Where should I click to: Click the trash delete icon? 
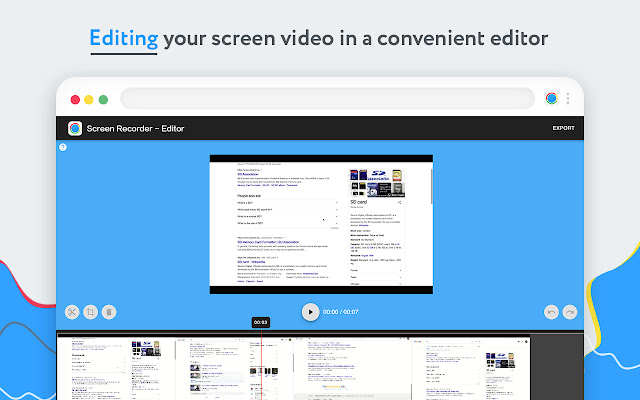tap(109, 312)
